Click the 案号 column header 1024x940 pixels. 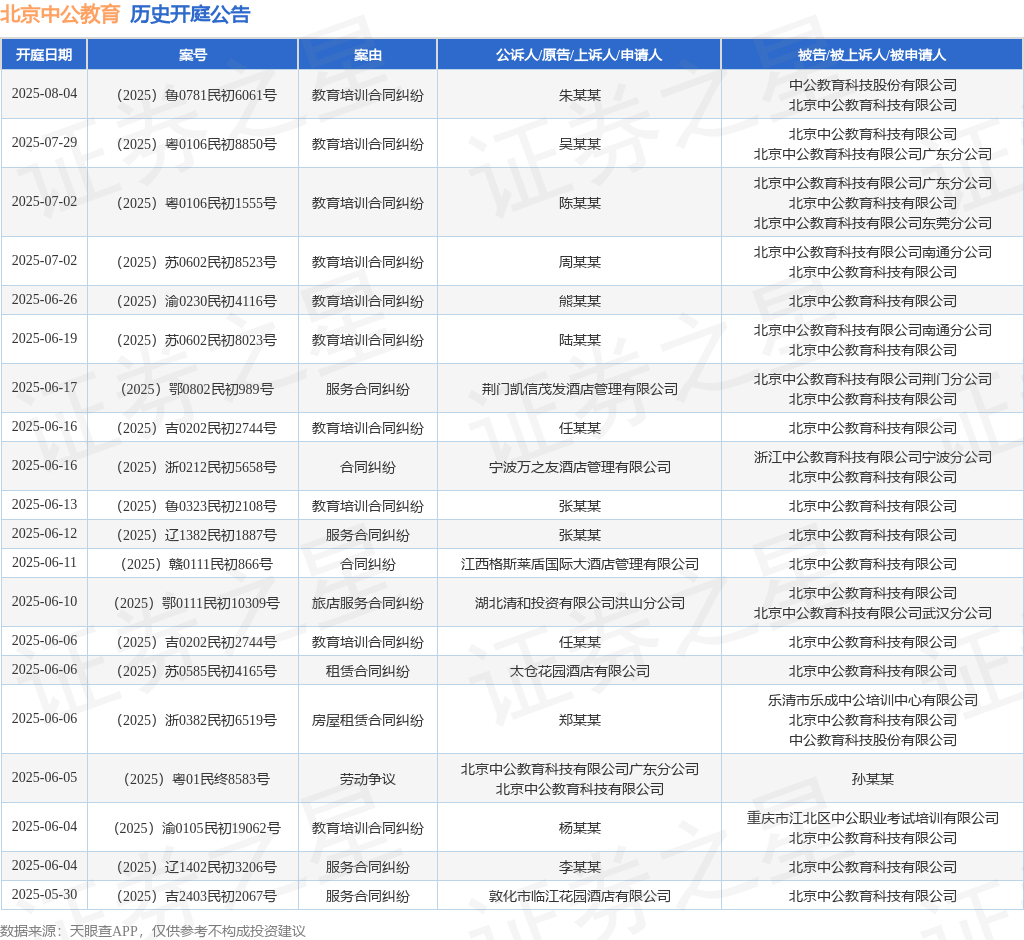(x=193, y=55)
